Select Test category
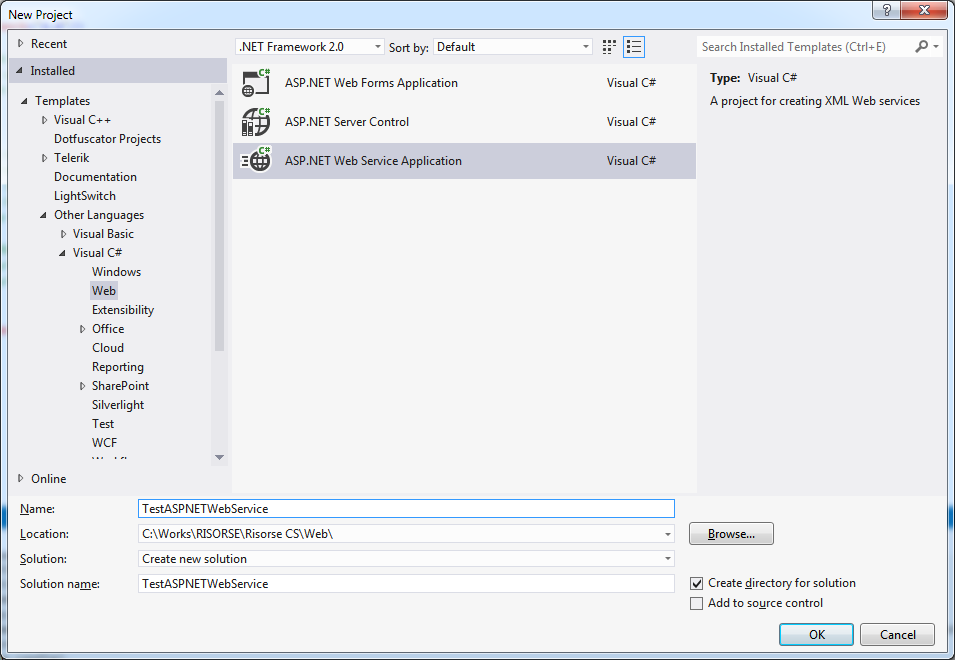The width and height of the screenshot is (955, 660). point(103,424)
